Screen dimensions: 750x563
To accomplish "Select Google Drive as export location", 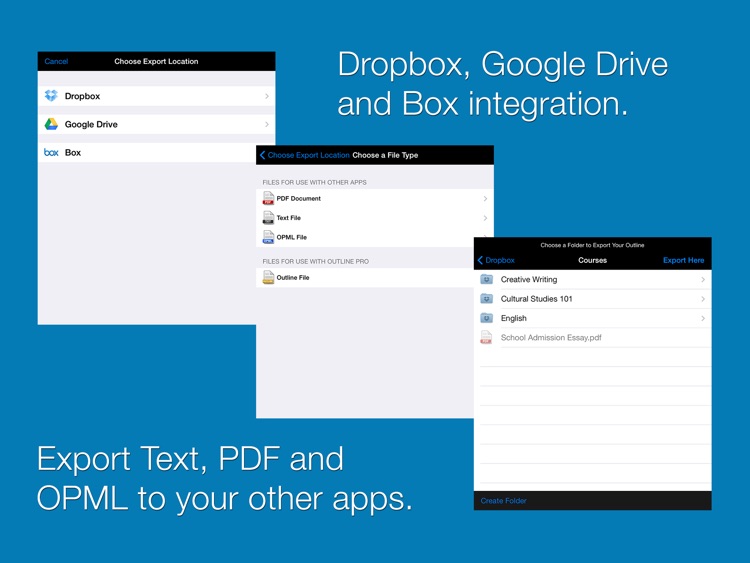I will [x=156, y=124].
